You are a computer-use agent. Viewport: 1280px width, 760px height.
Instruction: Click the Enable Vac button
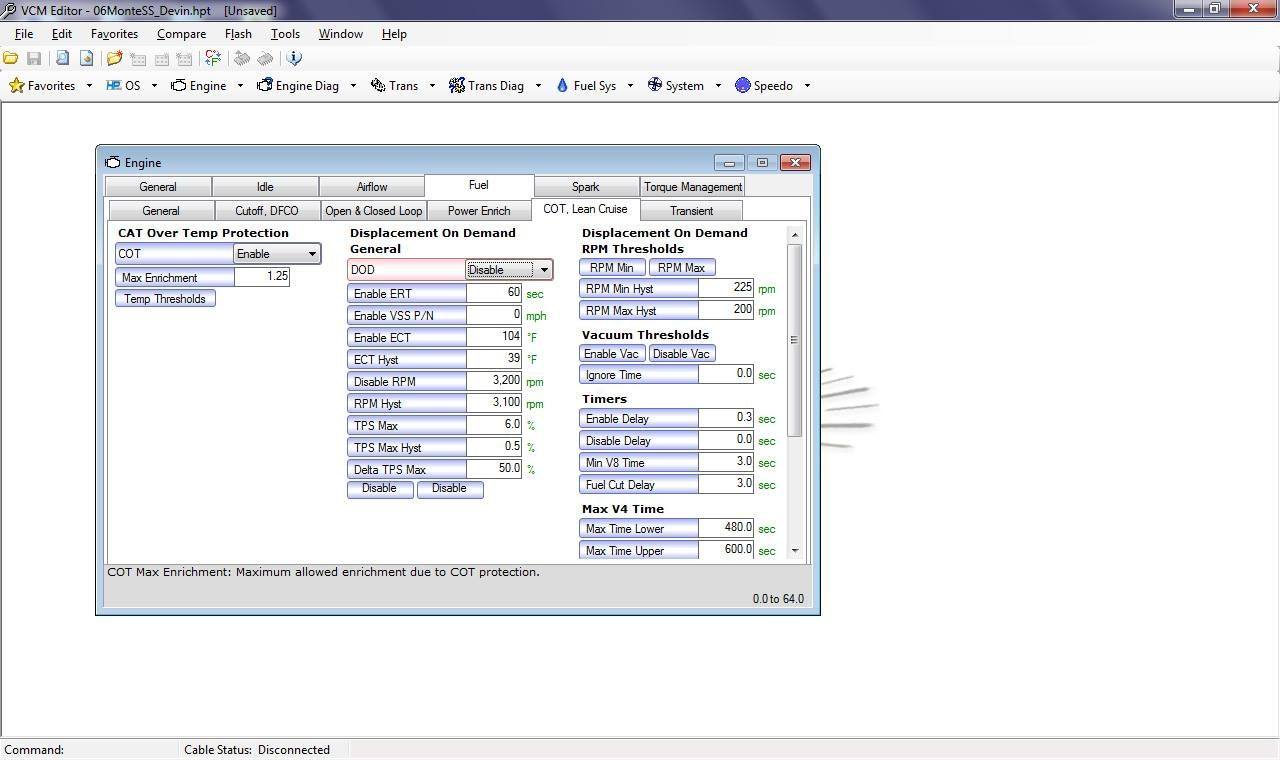(x=612, y=354)
